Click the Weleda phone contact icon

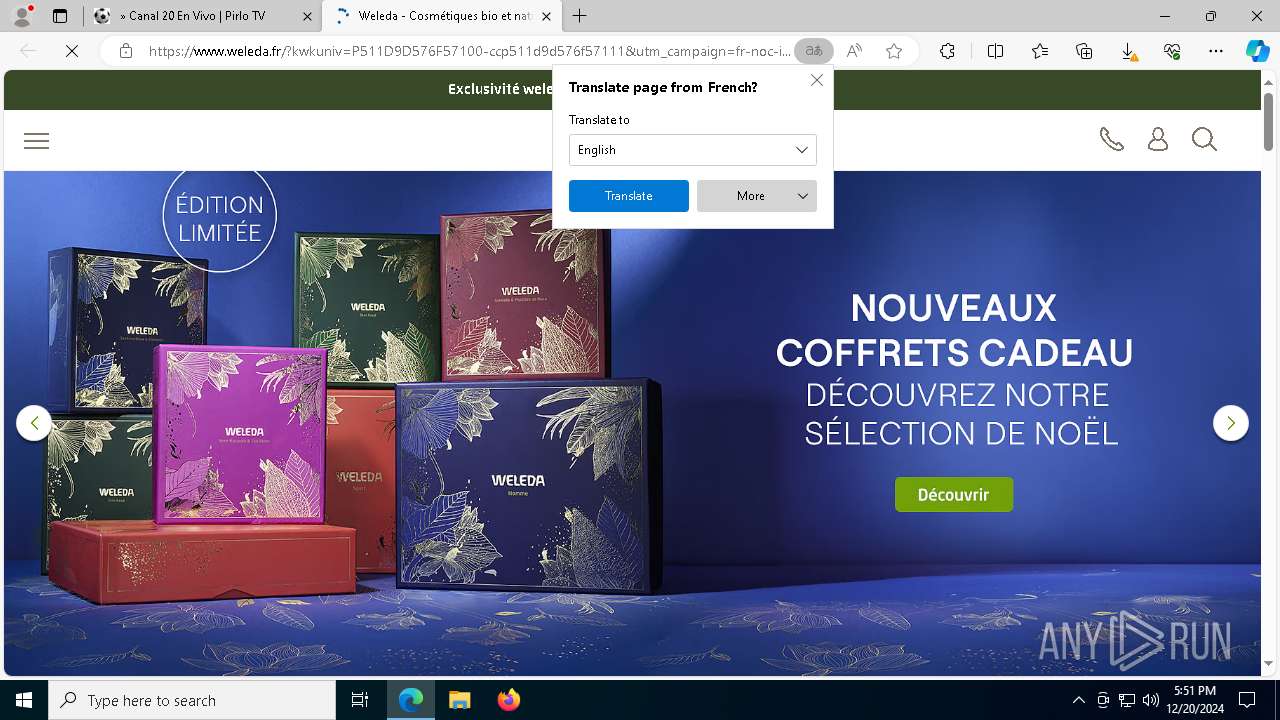point(1111,139)
